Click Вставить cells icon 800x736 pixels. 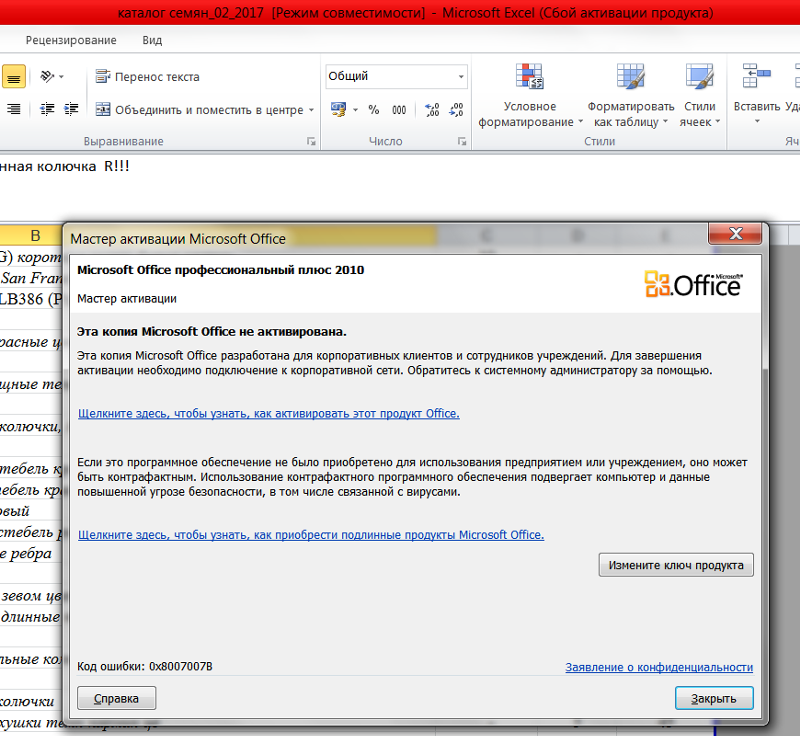pos(757,75)
